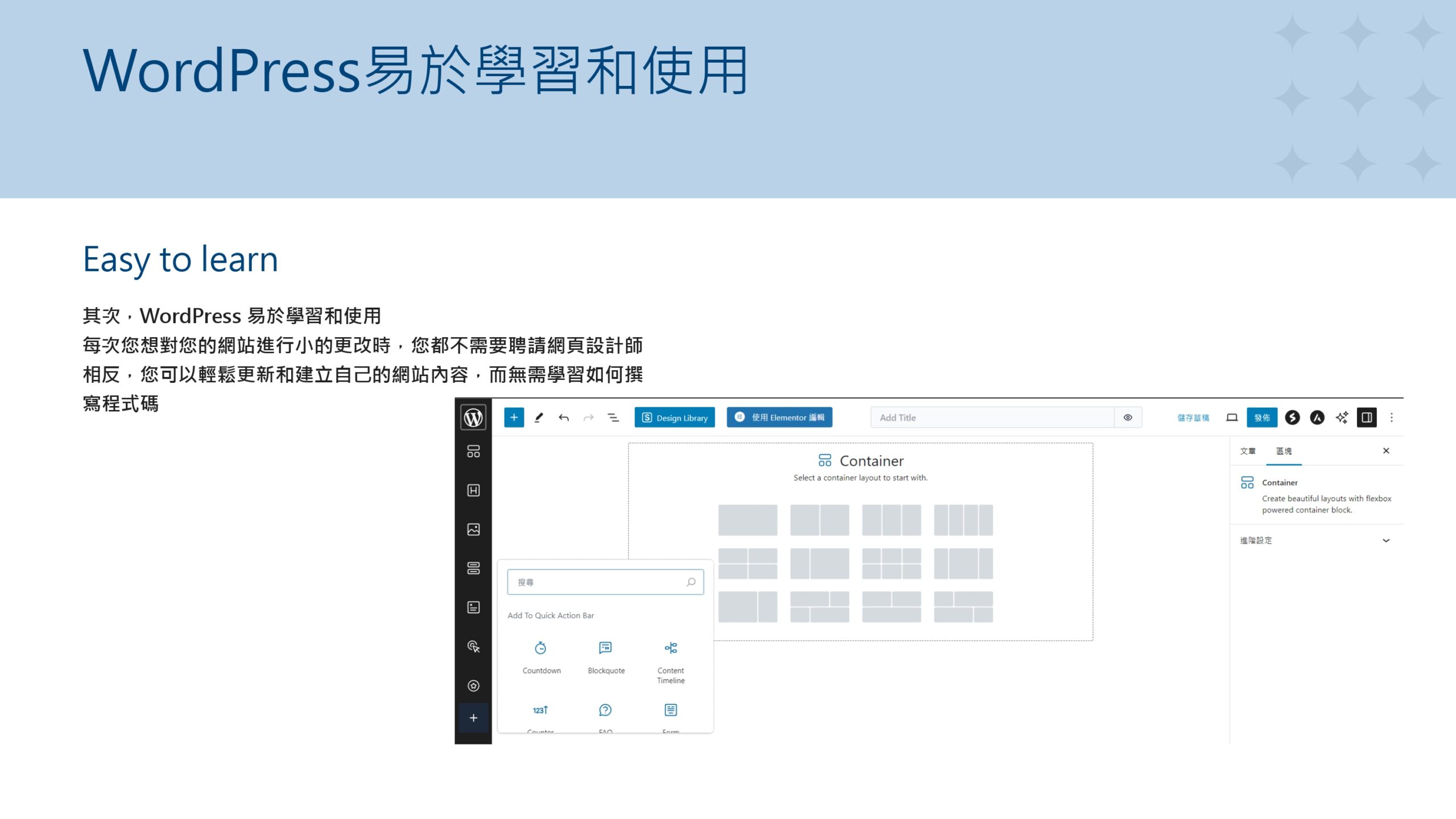Click the dark plus button in sidebar
Screen dimensions: 1456x819
point(473,718)
